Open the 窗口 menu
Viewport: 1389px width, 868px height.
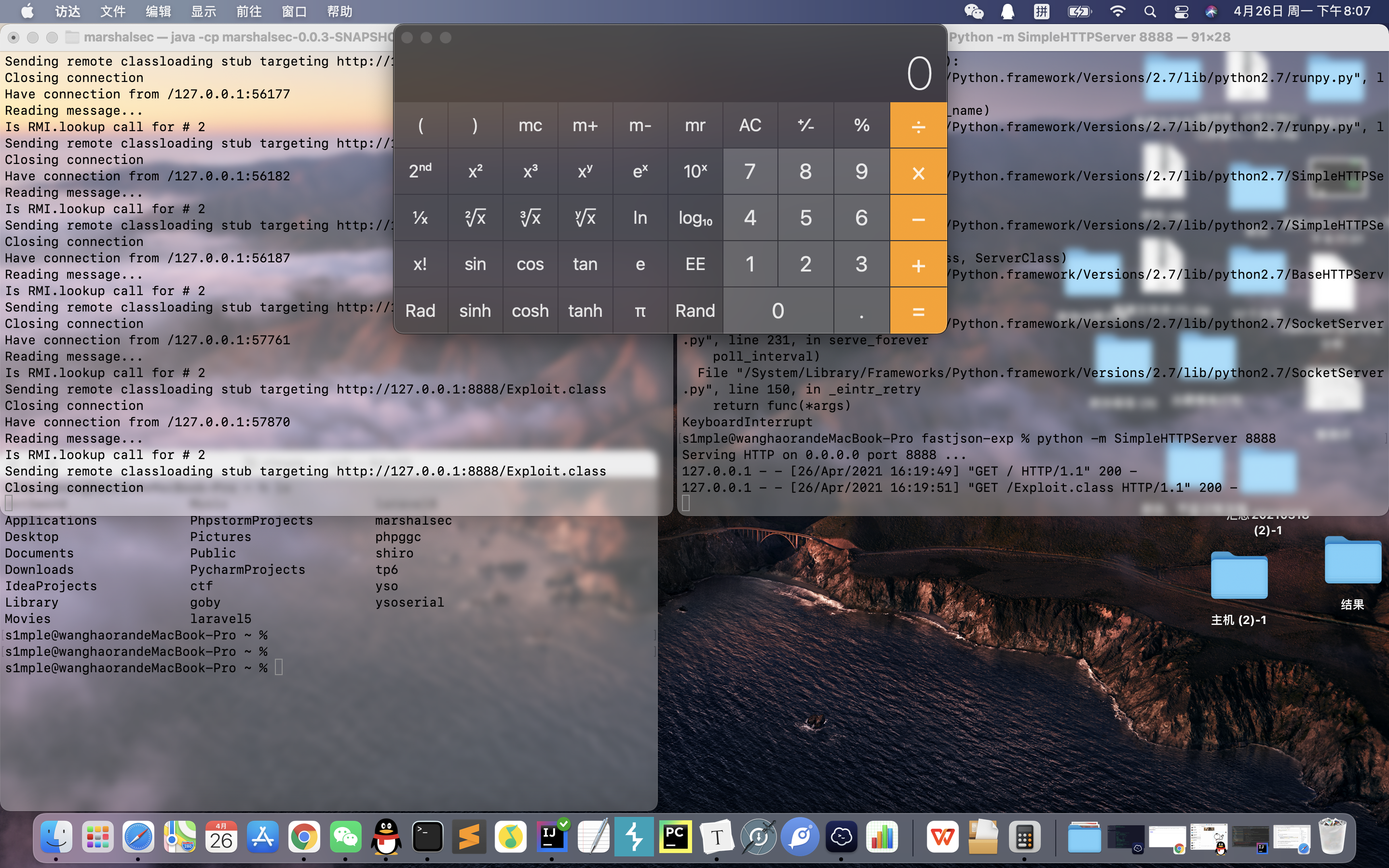point(295,12)
